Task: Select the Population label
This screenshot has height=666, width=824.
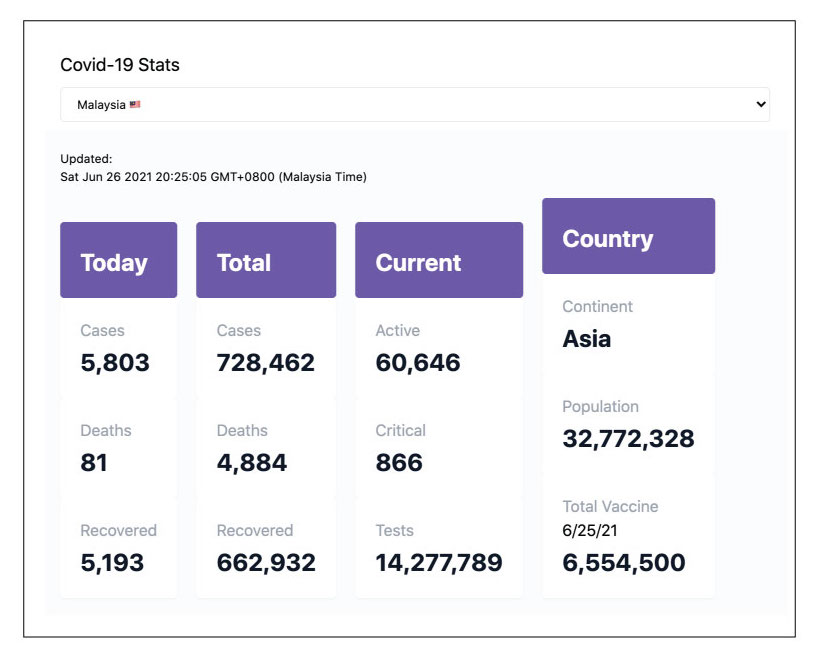Action: [600, 406]
